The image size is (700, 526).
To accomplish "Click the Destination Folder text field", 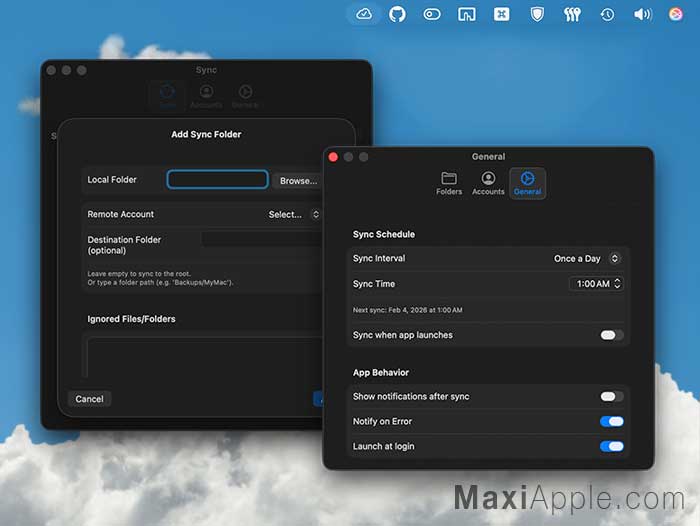I will pos(262,239).
